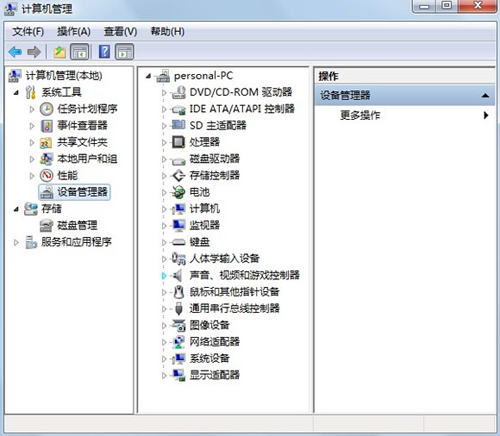
Task: Open the Help question mark icon
Action: click(x=104, y=52)
